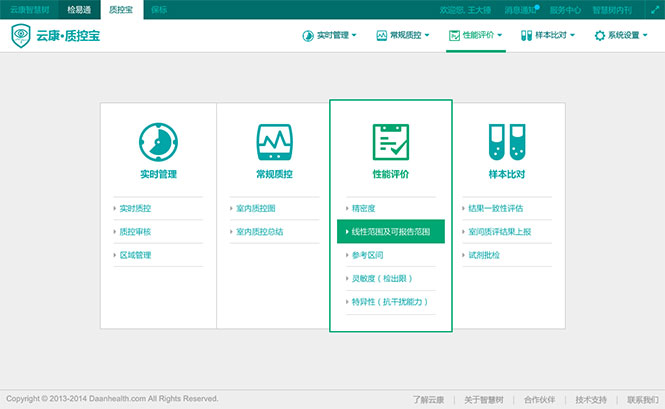Screen dimensions: 665x409
Task: Click the 样本比对 card title
Action: [x=507, y=174]
